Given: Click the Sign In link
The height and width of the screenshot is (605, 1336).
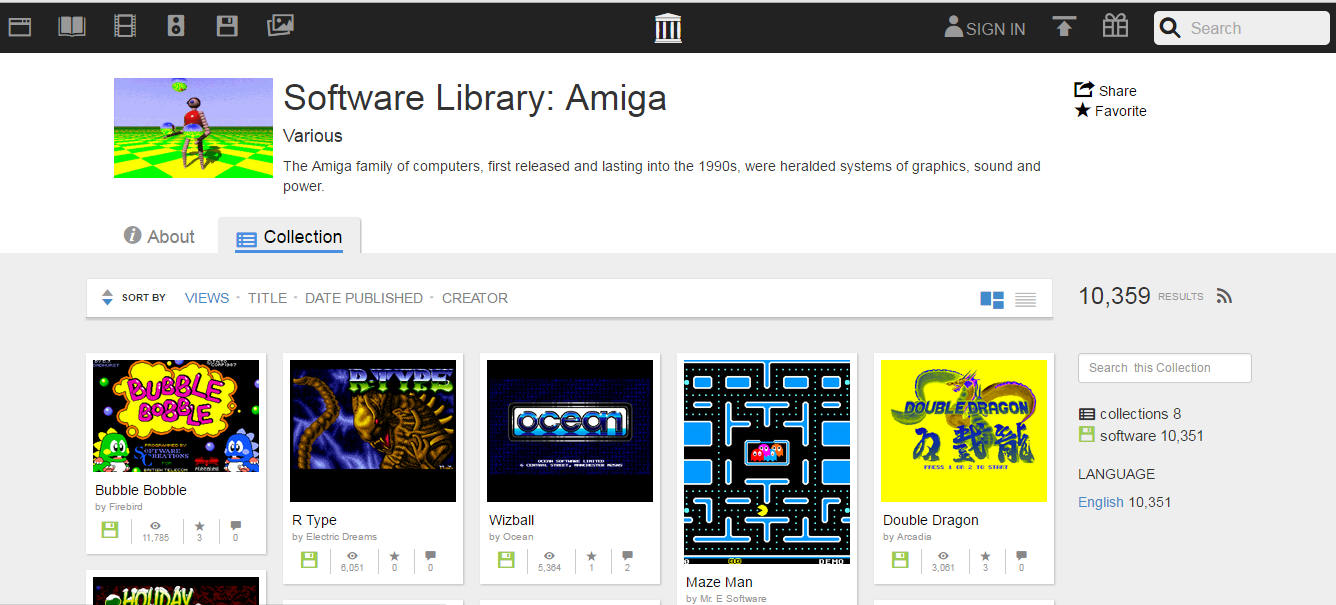Looking at the screenshot, I should click(985, 29).
